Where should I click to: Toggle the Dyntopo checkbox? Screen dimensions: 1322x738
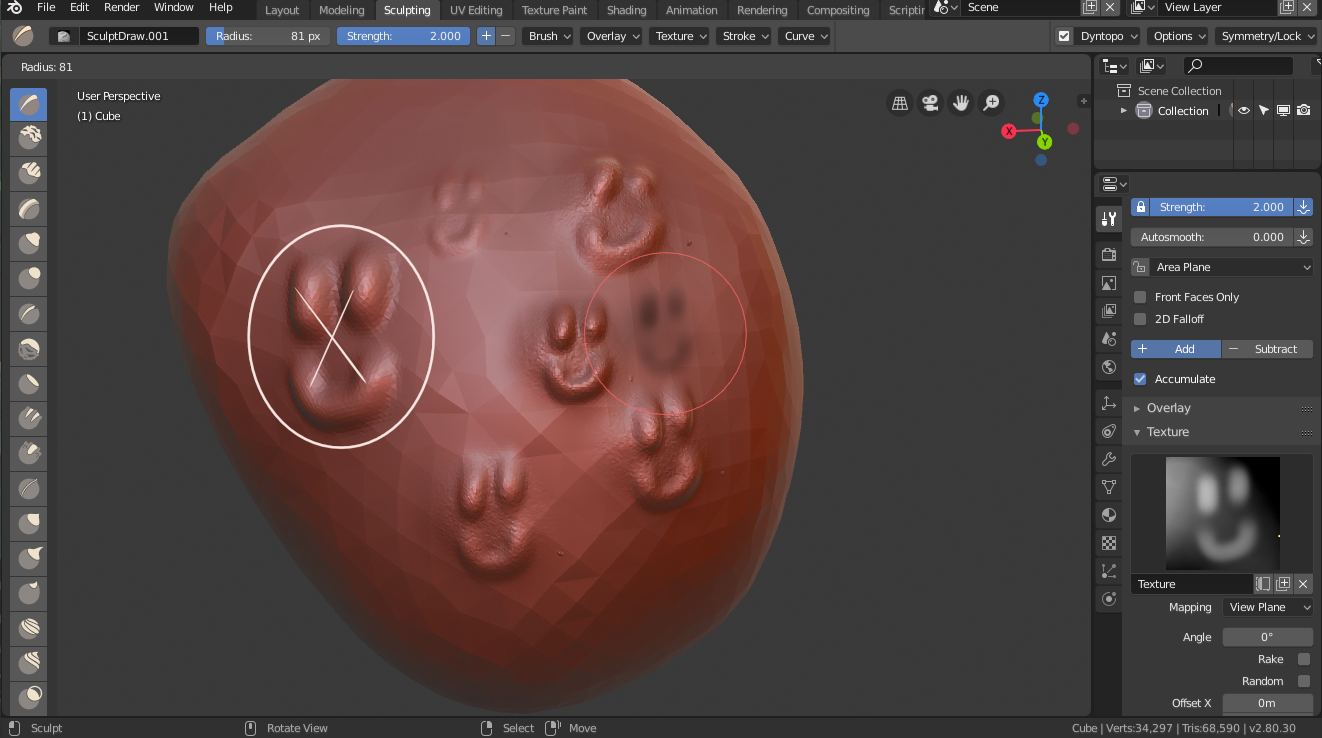1064,36
